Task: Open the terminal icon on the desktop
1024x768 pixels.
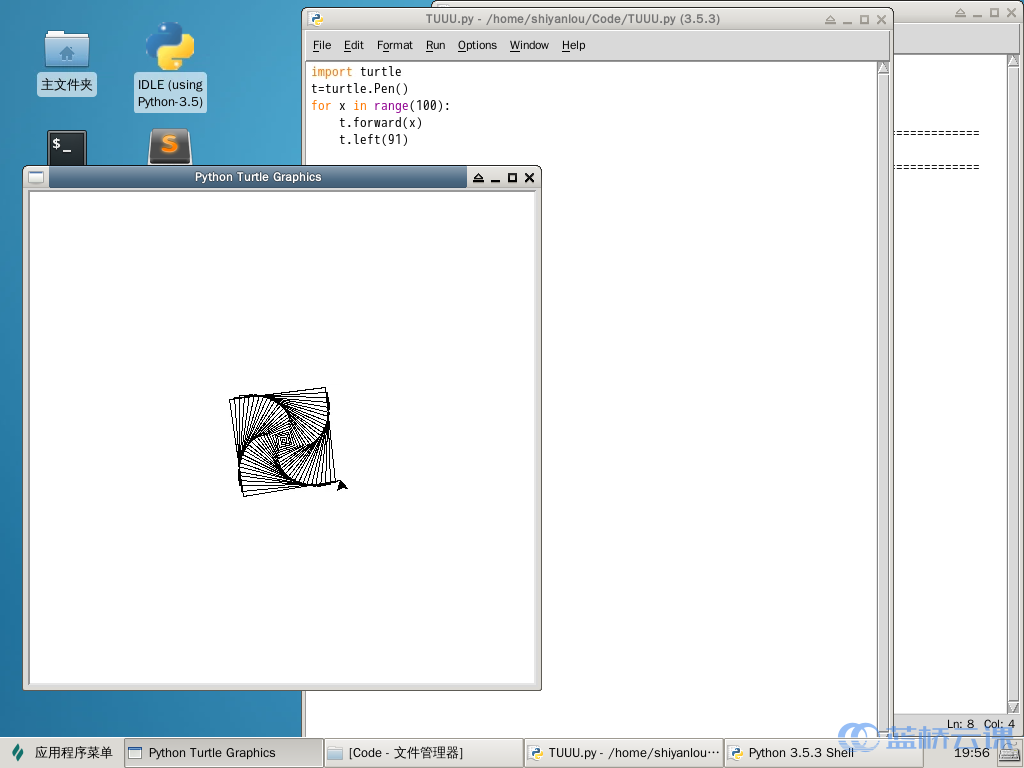Action: click(x=67, y=147)
